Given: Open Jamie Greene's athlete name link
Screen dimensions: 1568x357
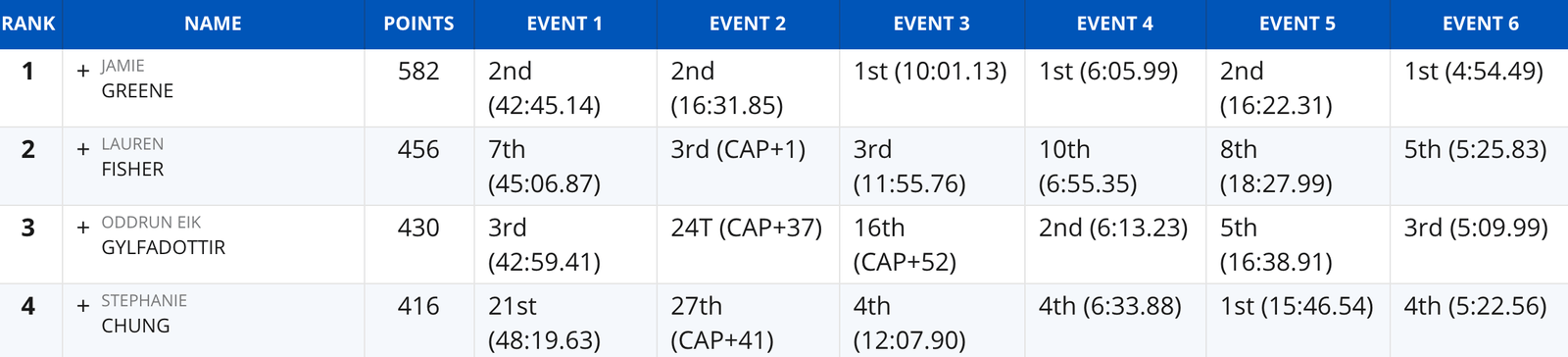Looking at the screenshot, I should coord(137,78).
